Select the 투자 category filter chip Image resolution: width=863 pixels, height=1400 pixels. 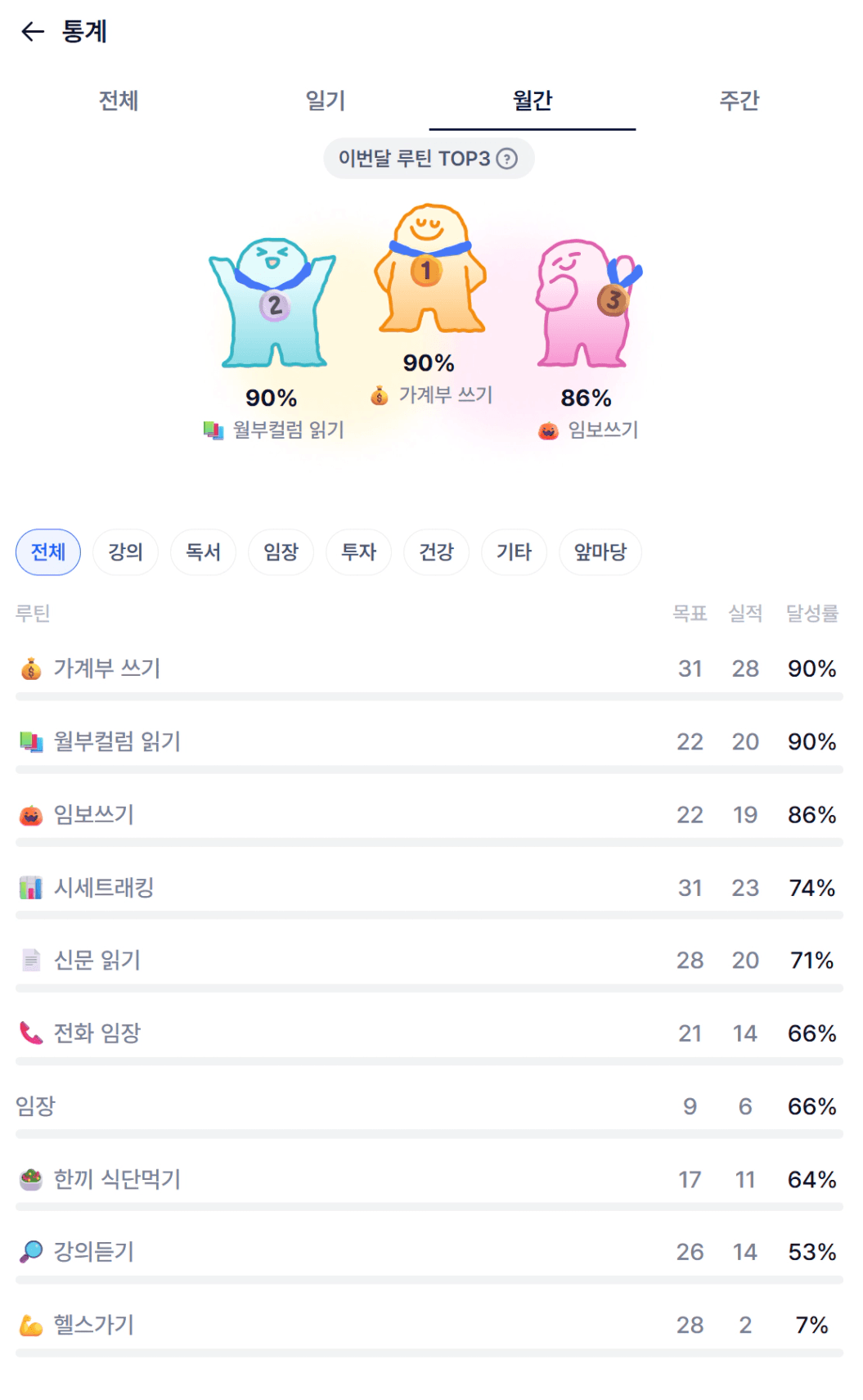[358, 552]
